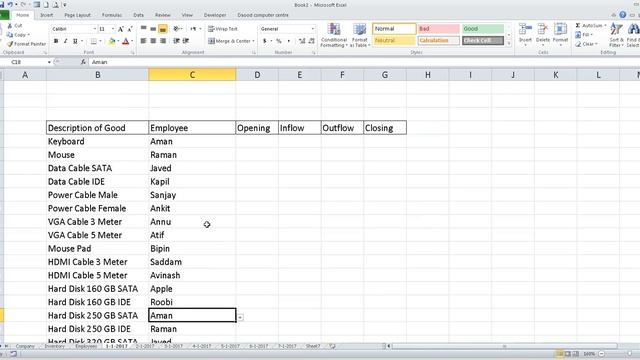Screen dimensions: 640x360
Task: Click the Fill Color bucket icon
Action: pos(112,41)
